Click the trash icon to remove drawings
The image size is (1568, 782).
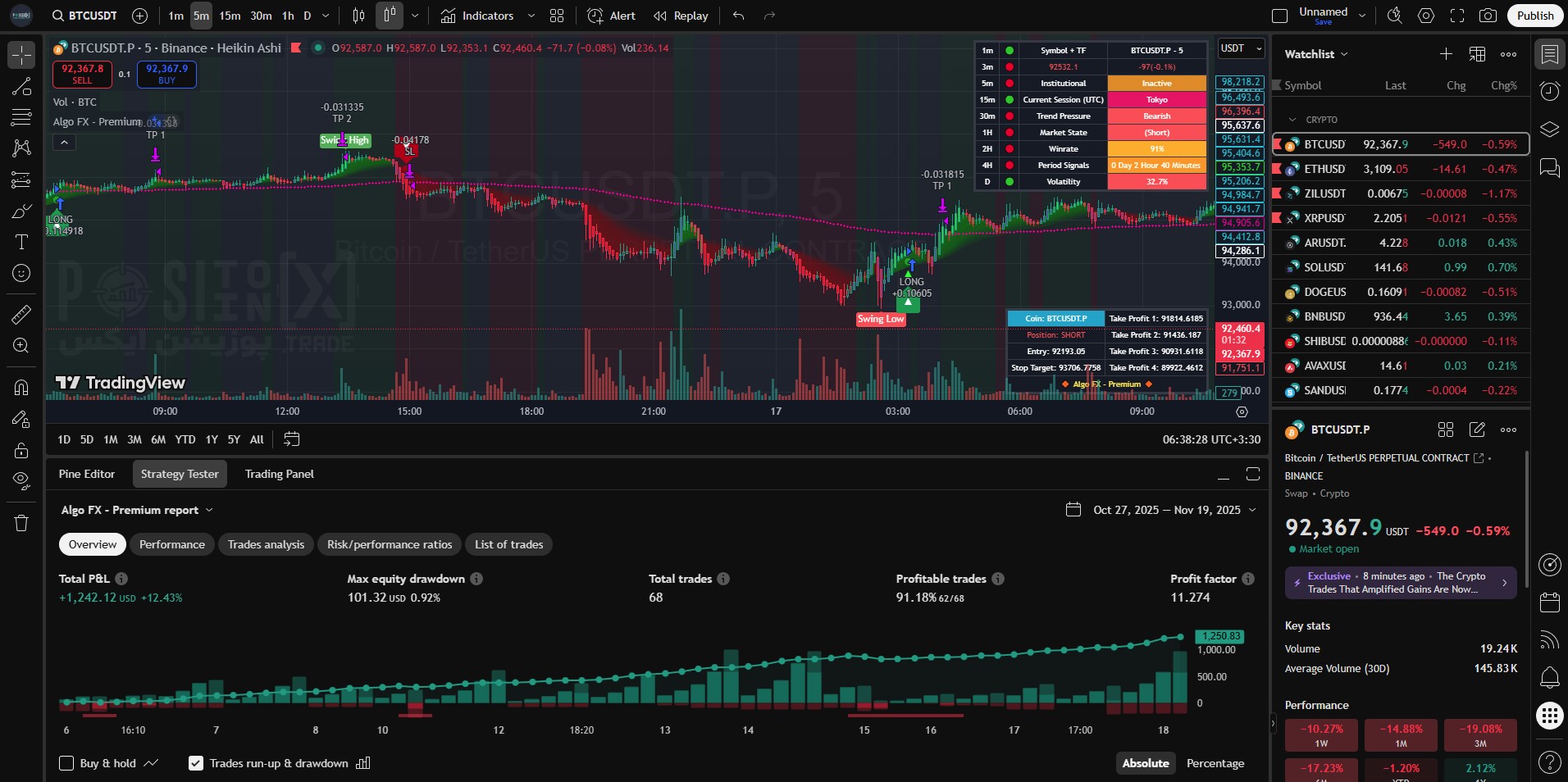coord(21,523)
